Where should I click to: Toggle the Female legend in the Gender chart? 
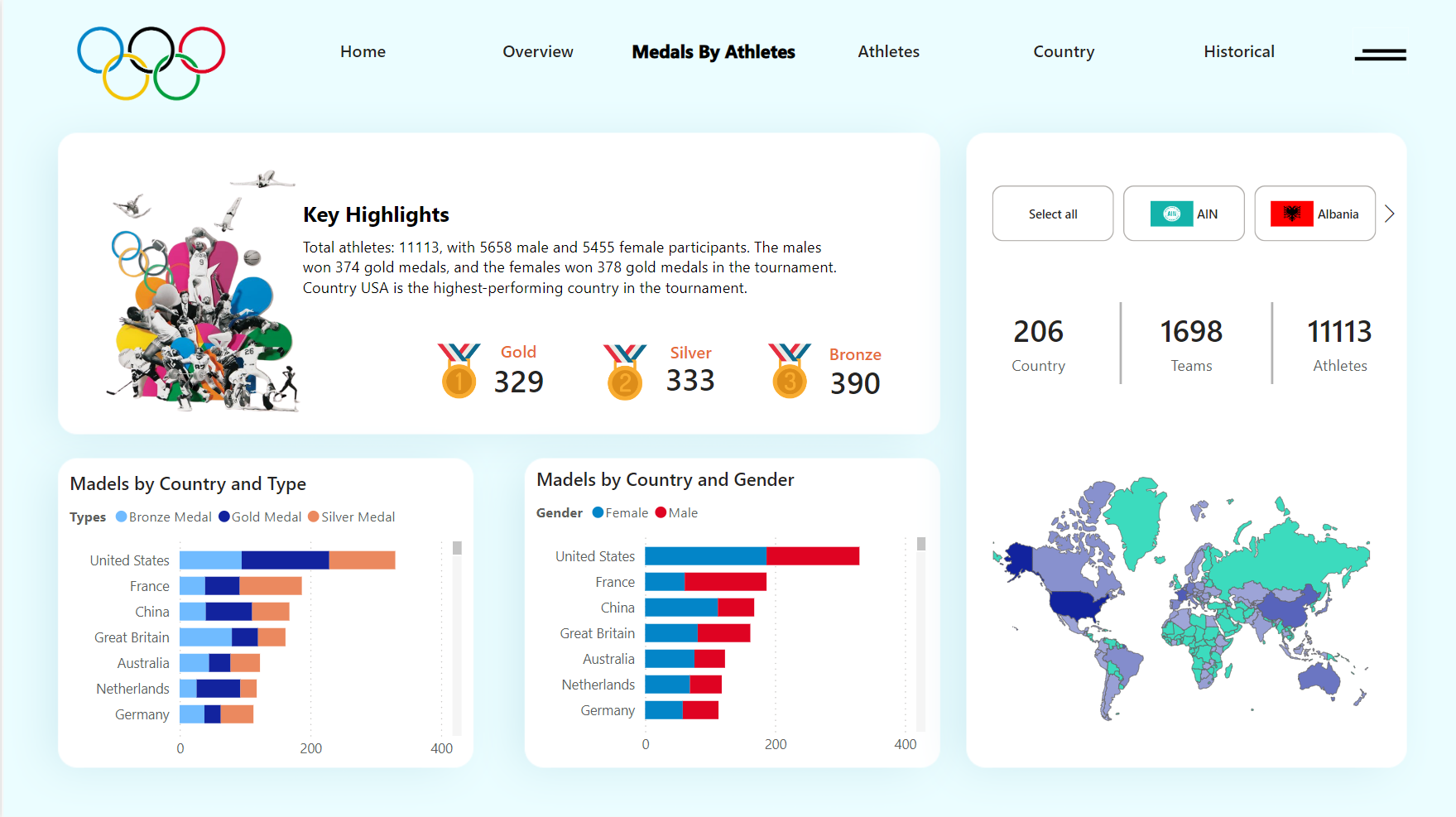[620, 512]
